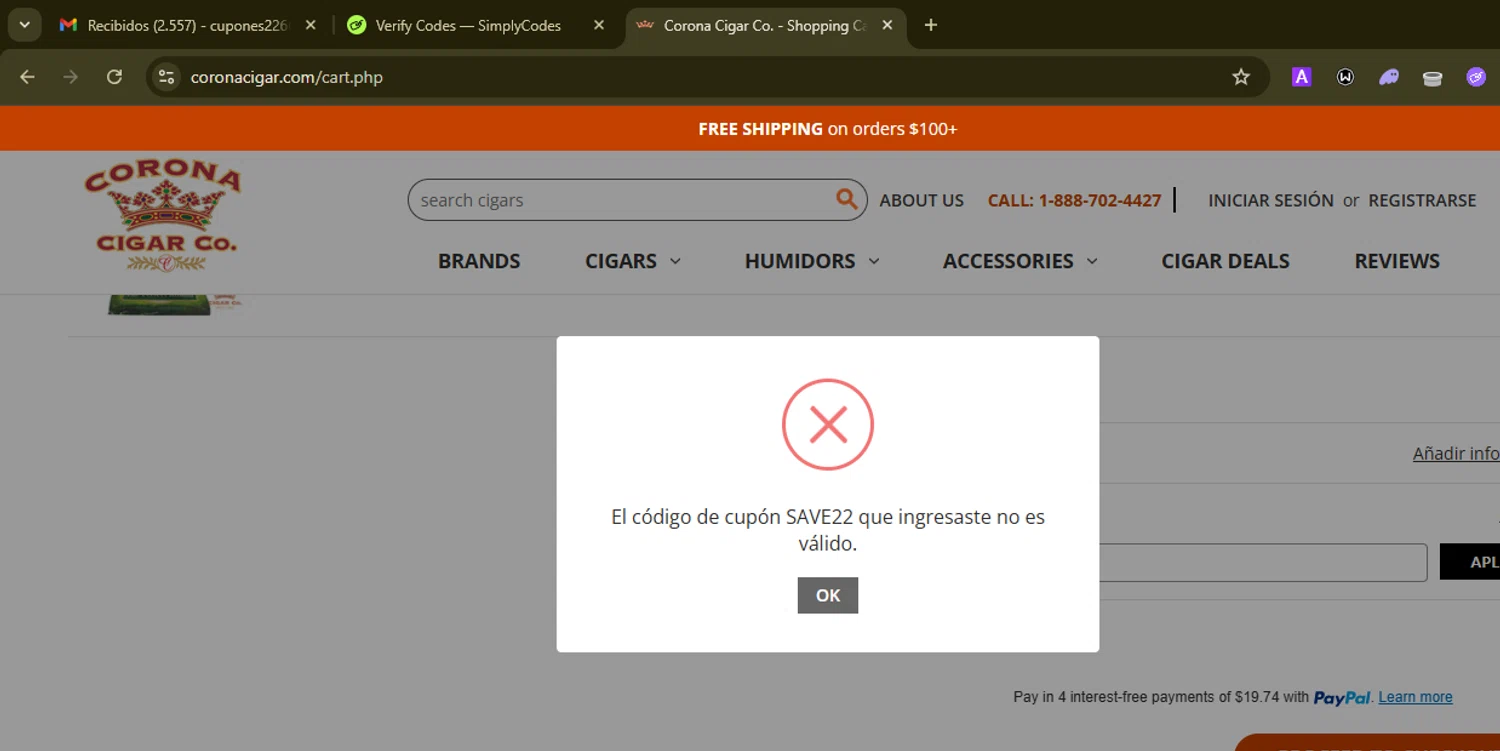Open the ACCESSORIES menu
1500x751 pixels.
[1008, 261]
